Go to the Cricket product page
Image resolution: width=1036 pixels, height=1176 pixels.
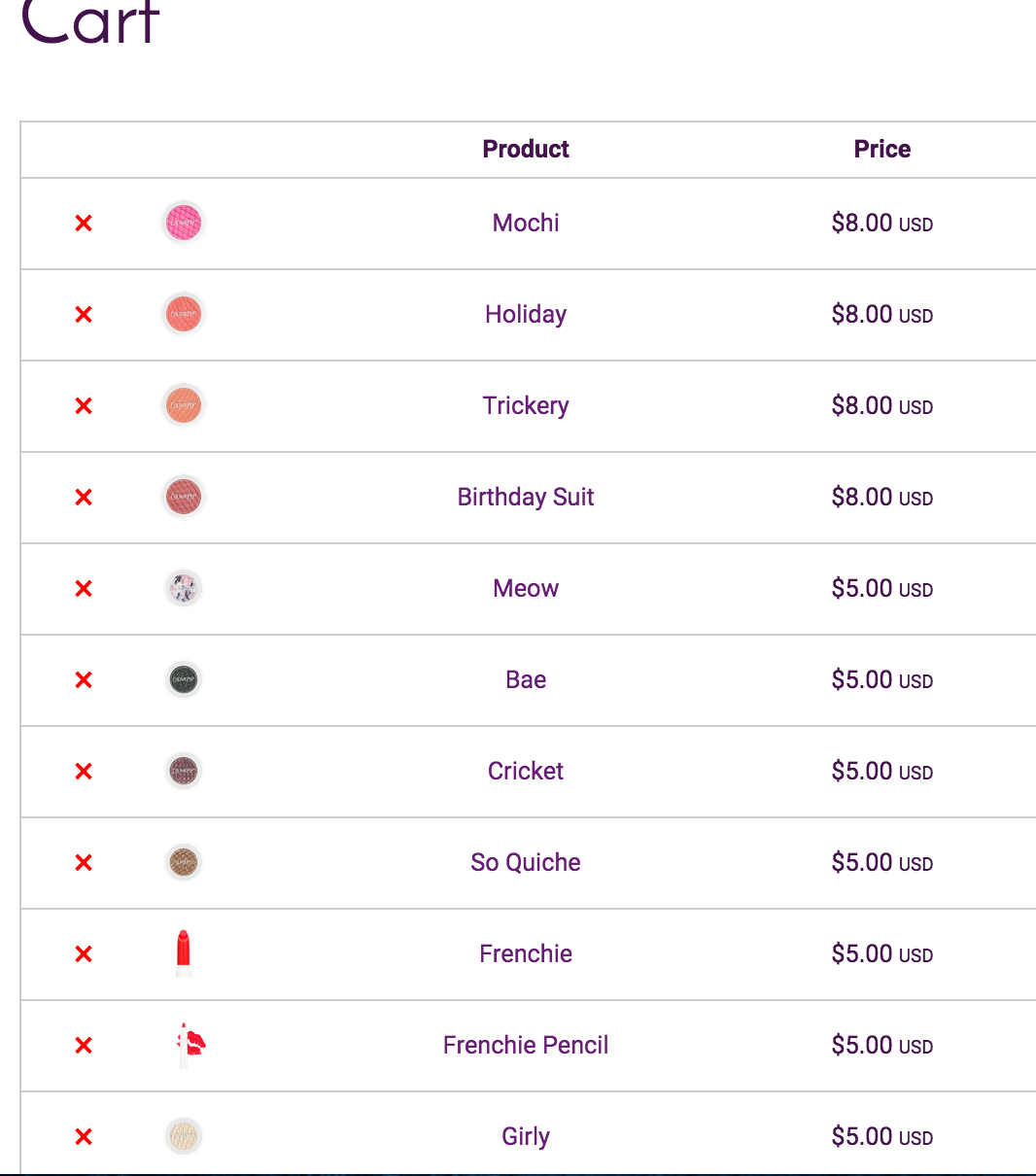526,771
